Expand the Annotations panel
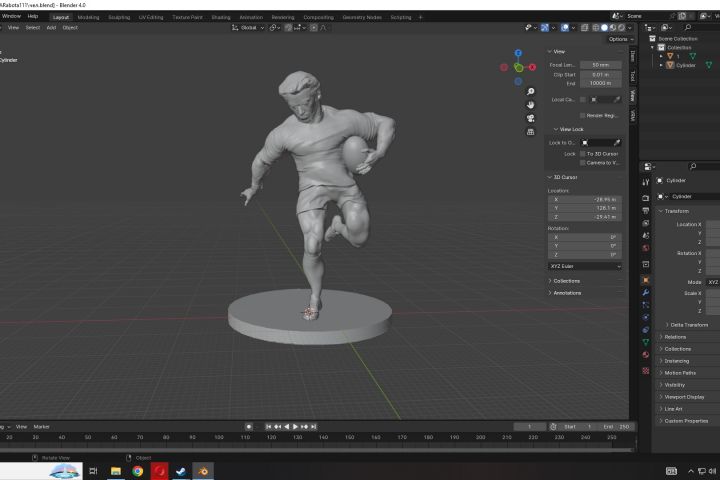 click(567, 293)
